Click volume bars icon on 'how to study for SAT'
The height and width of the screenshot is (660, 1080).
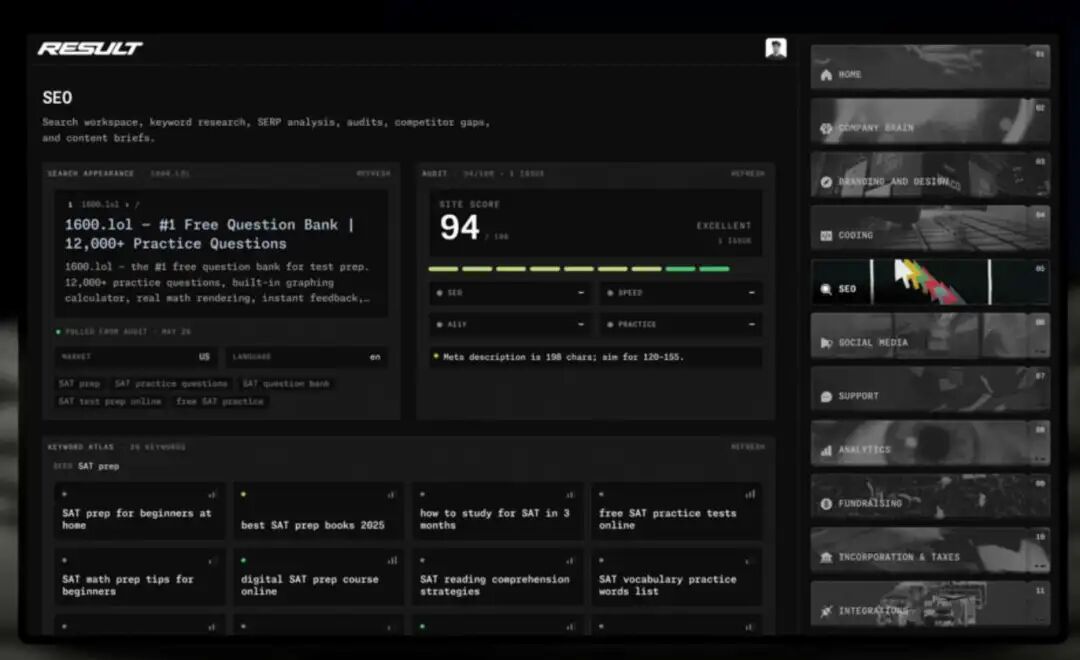(570, 494)
